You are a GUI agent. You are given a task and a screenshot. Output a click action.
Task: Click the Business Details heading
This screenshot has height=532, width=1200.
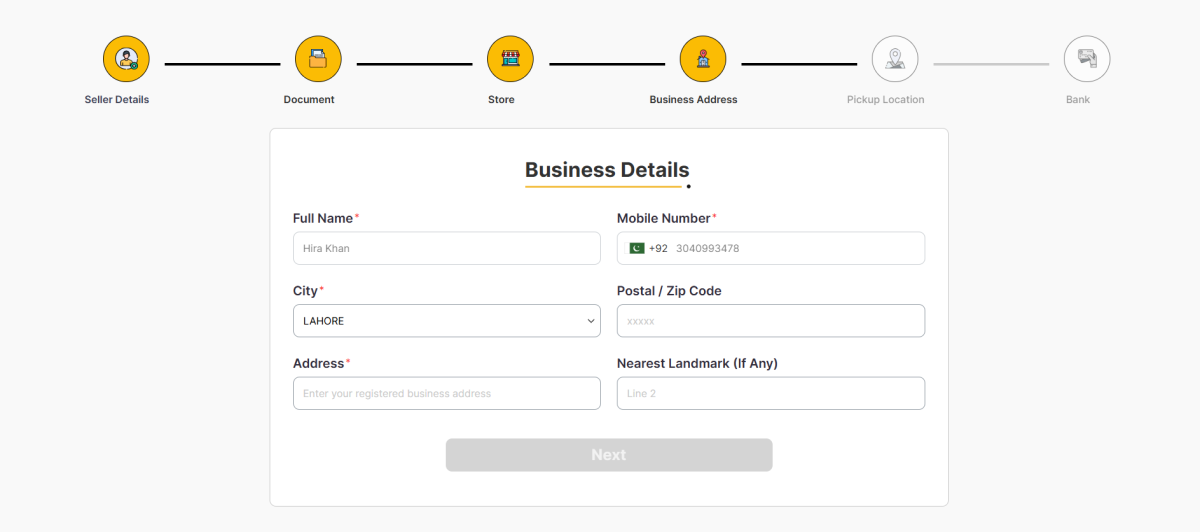(607, 170)
